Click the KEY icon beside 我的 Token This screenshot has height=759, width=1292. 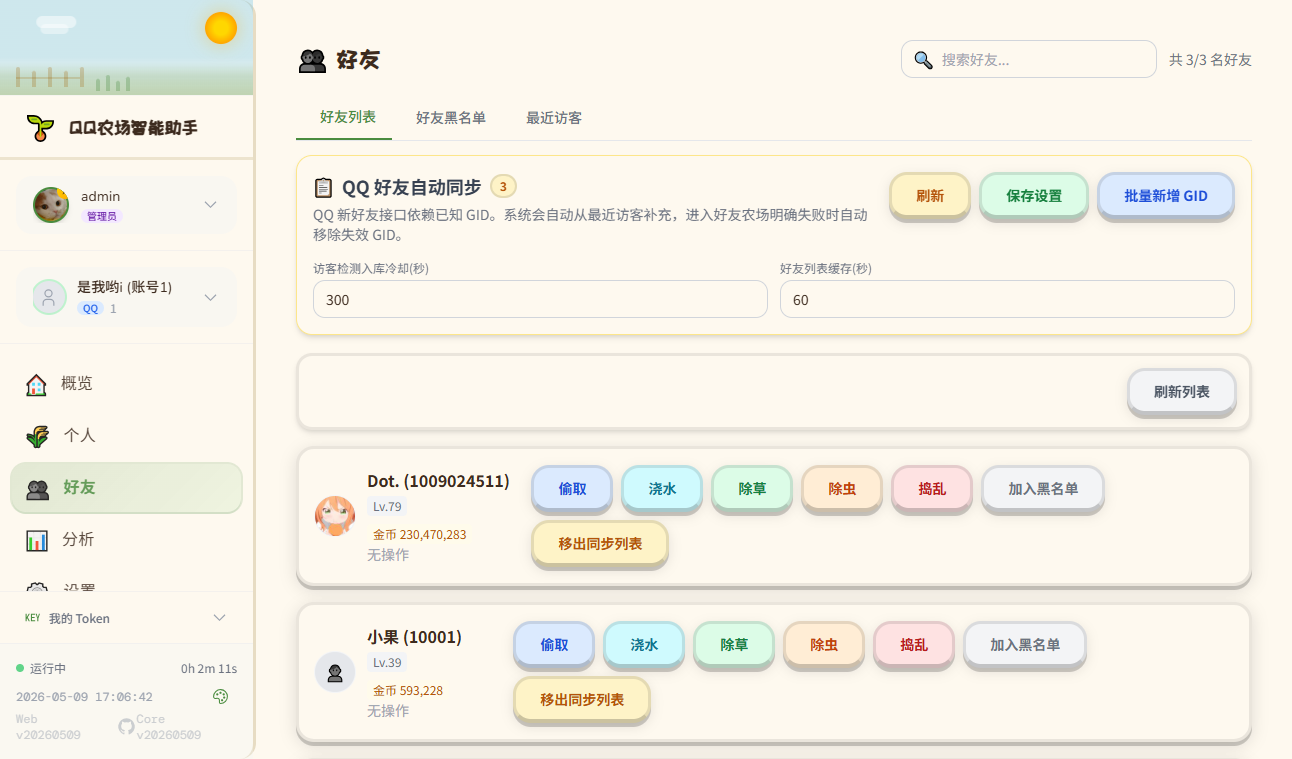pos(33,618)
